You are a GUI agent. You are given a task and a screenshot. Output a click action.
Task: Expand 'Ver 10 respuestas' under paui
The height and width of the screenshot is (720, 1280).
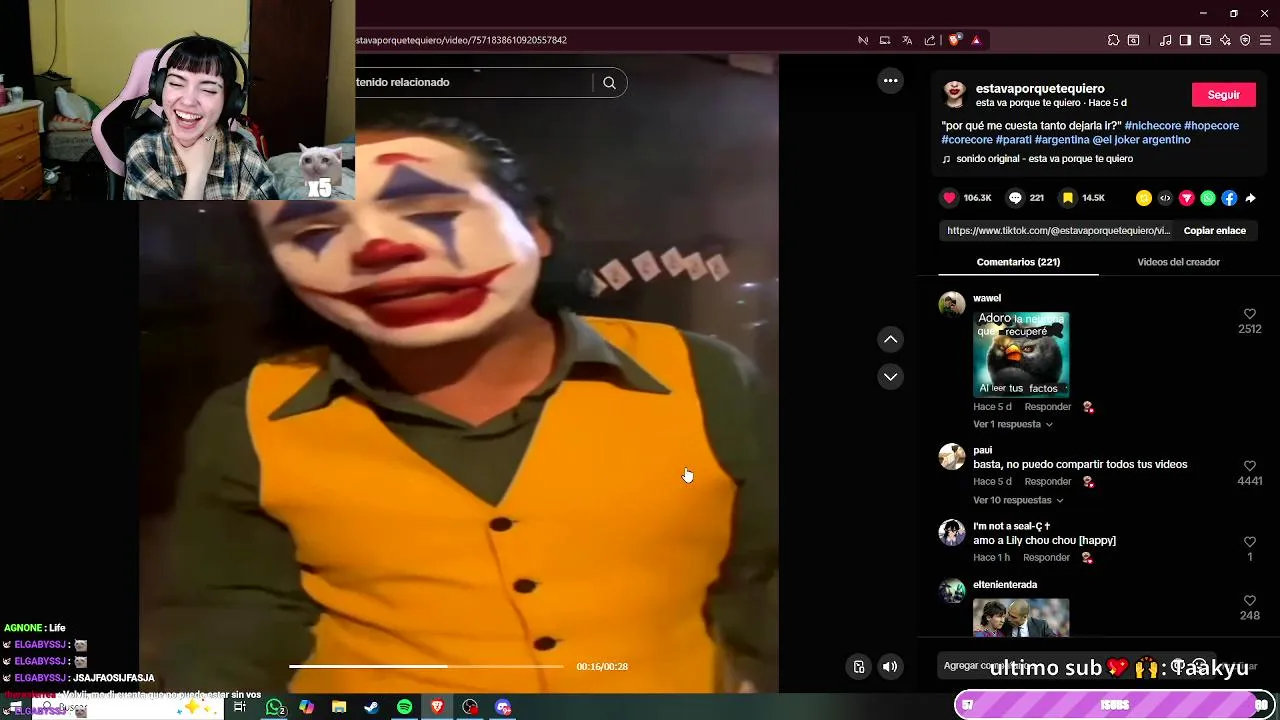1017,500
